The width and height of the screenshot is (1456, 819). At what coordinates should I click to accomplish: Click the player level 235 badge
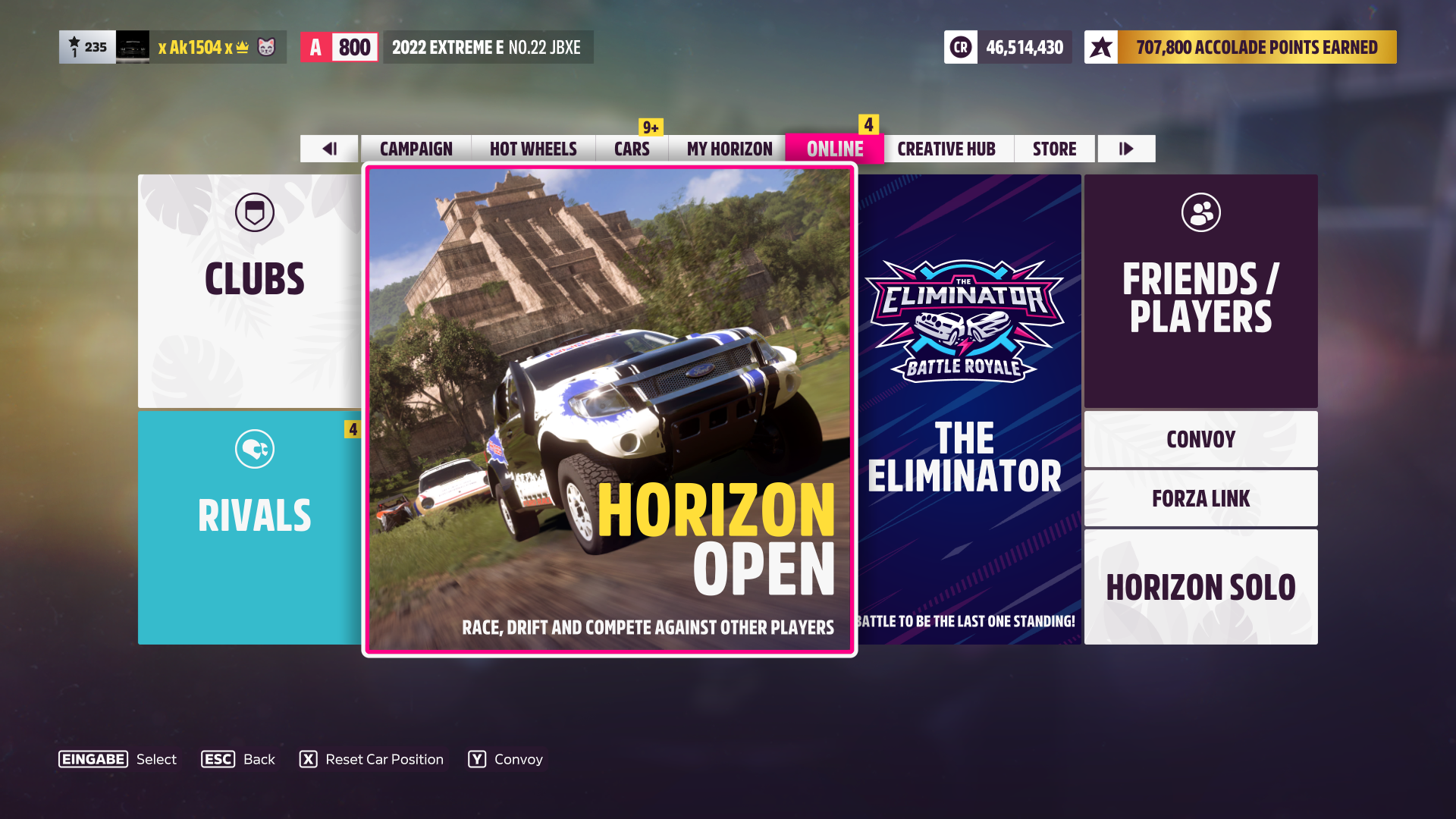[x=88, y=47]
